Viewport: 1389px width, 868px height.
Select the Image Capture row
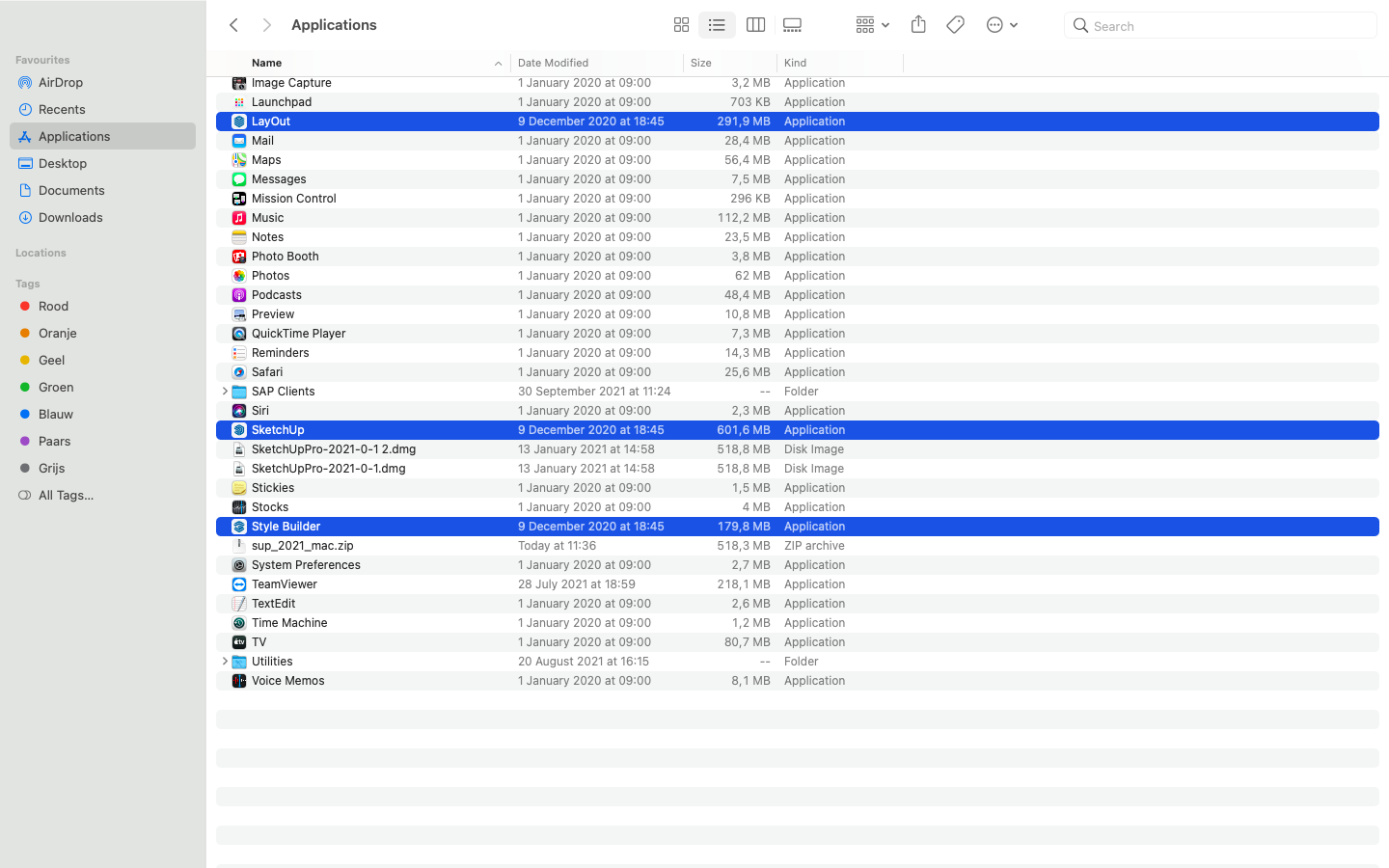pos(798,83)
